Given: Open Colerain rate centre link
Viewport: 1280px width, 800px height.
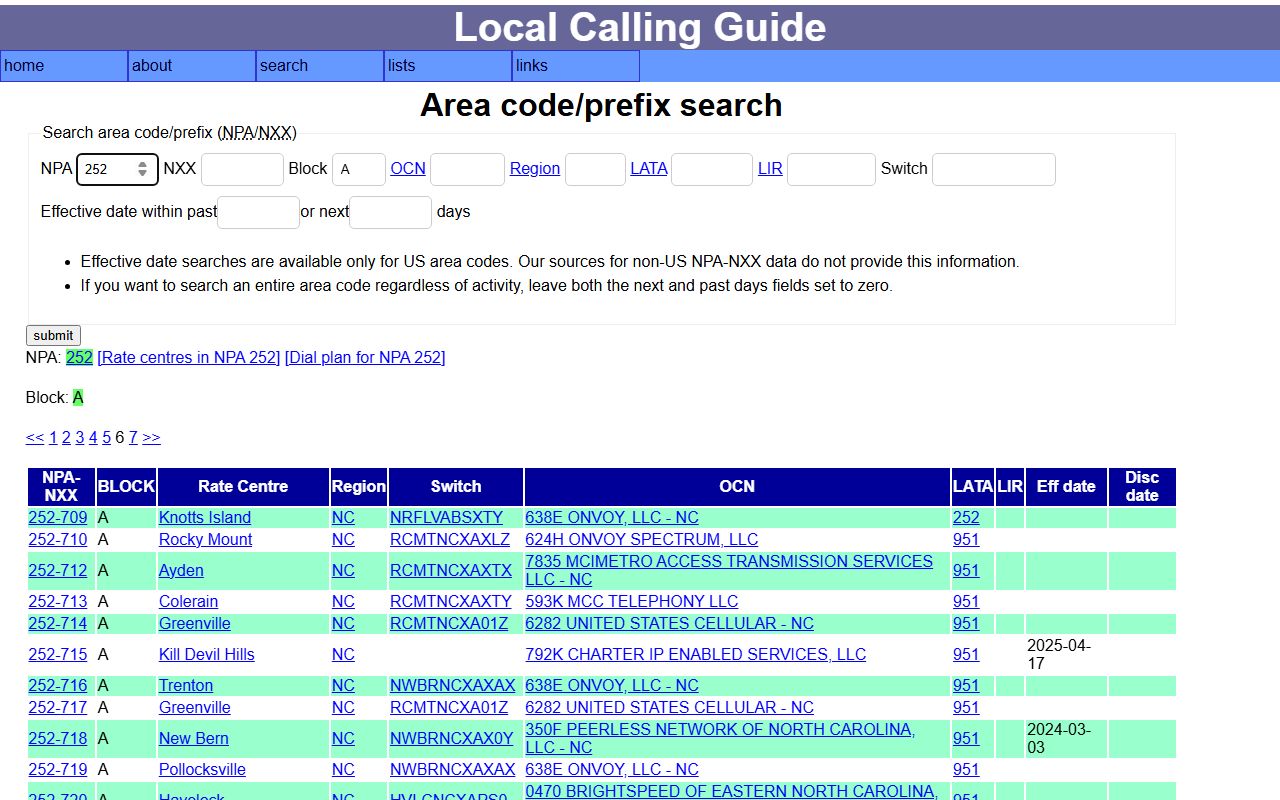Looking at the screenshot, I should (188, 602).
